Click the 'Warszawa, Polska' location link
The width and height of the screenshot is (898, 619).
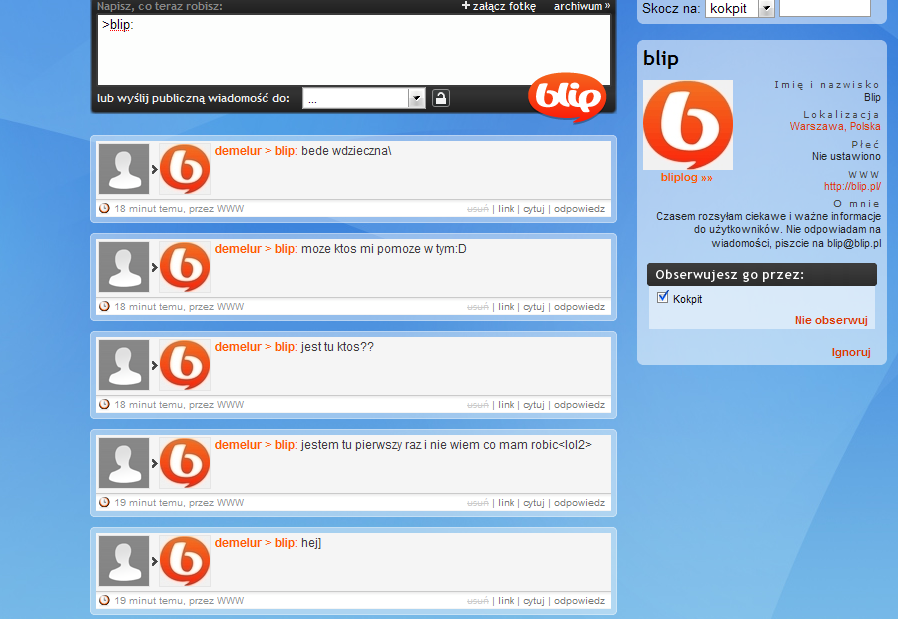[835, 127]
